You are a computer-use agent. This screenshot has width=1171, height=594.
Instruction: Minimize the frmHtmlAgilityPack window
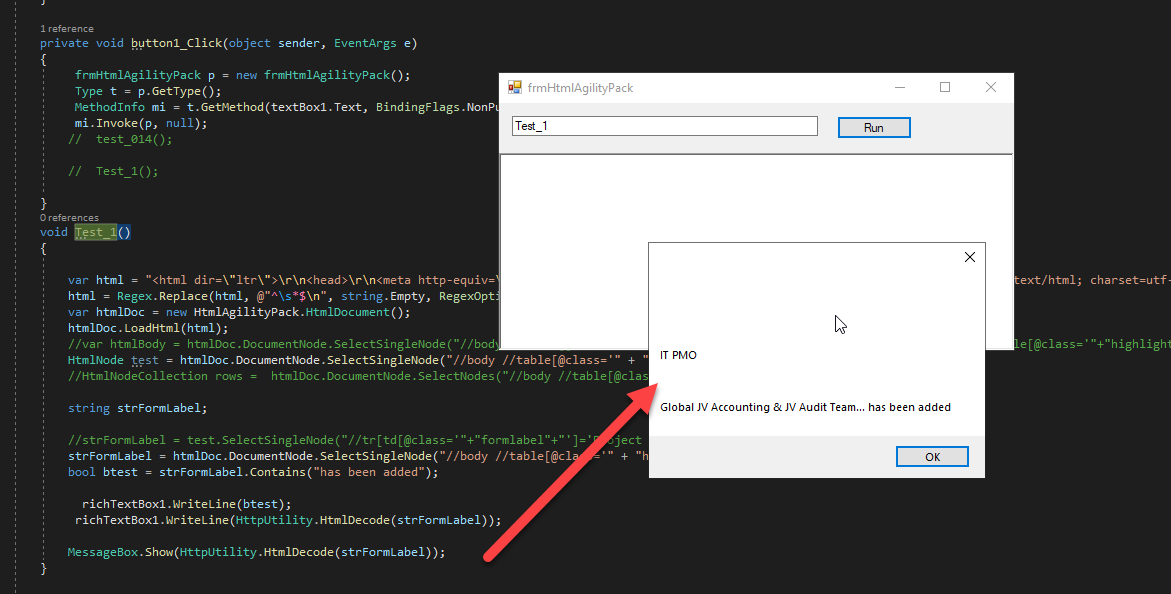900,87
